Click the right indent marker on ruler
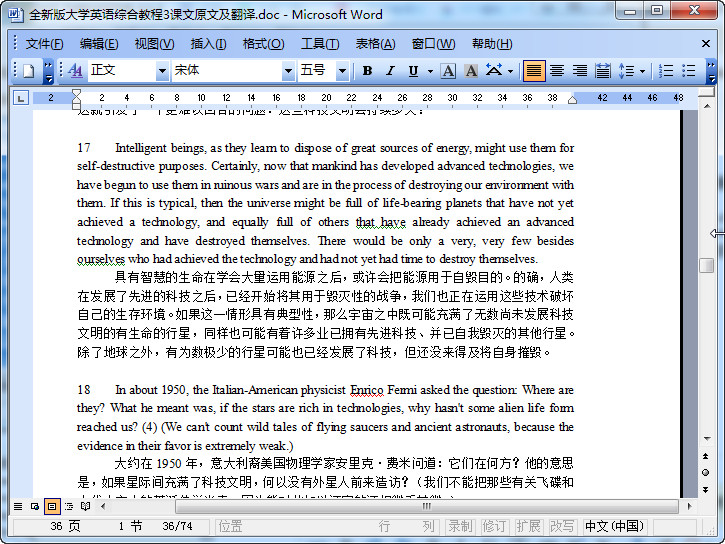 [572, 100]
